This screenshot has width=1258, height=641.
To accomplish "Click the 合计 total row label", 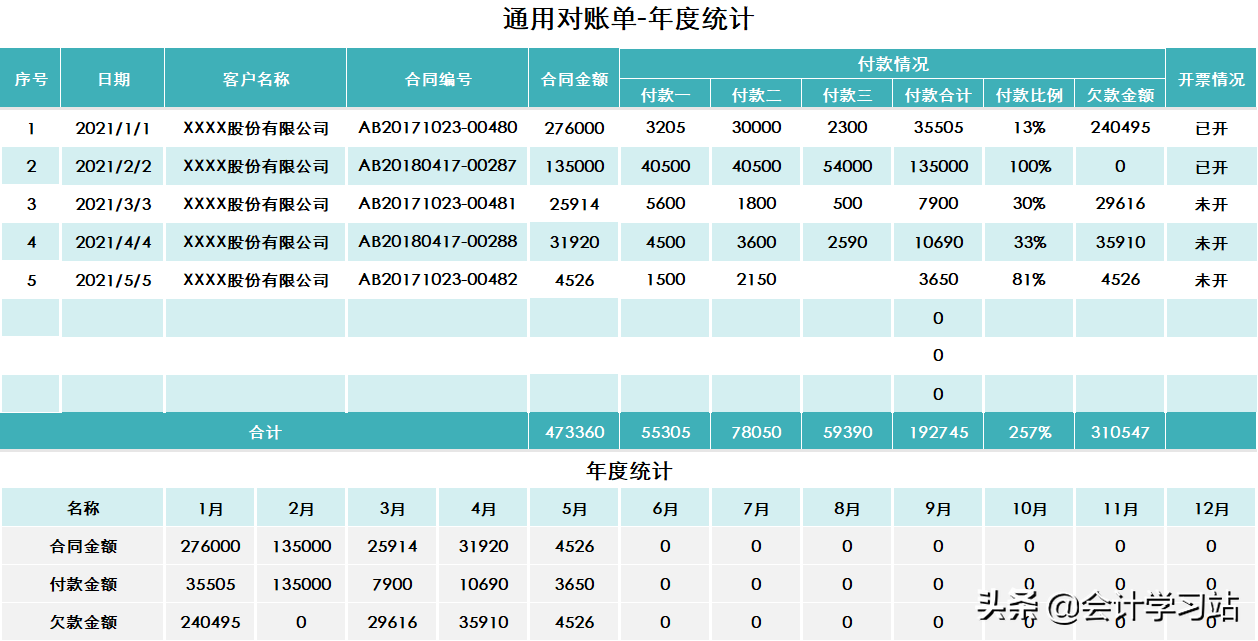I will coord(265,432).
